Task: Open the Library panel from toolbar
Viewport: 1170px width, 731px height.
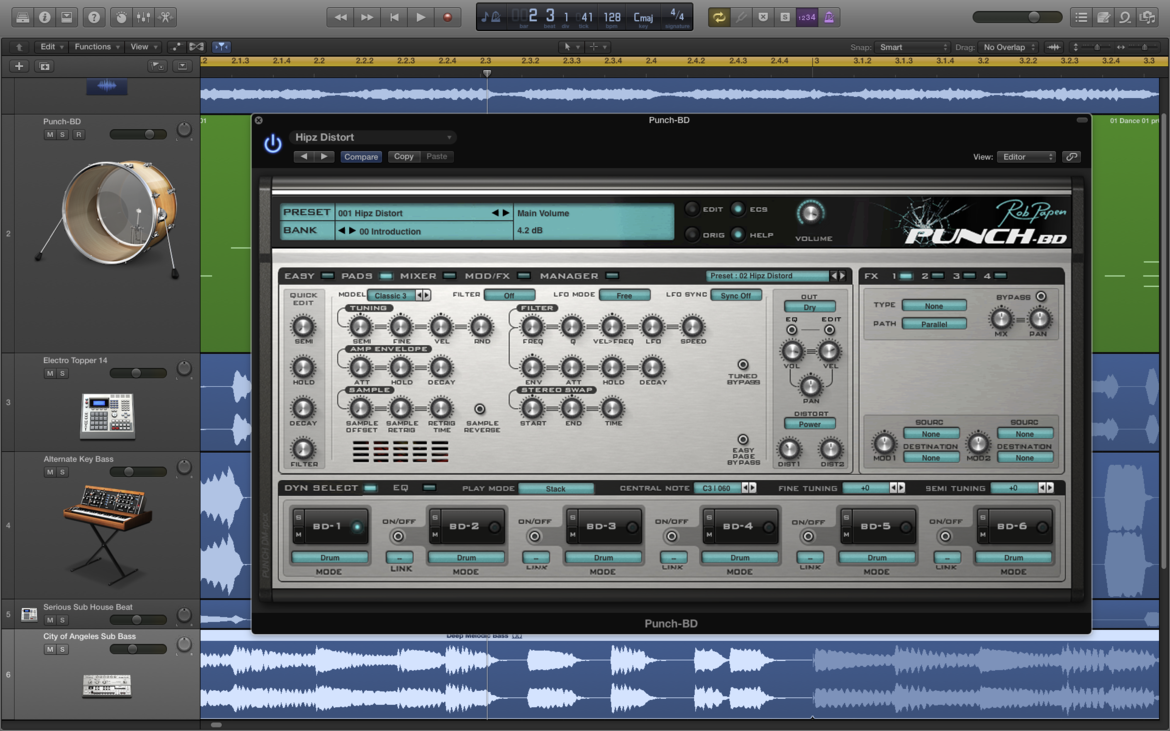Action: click(22, 16)
